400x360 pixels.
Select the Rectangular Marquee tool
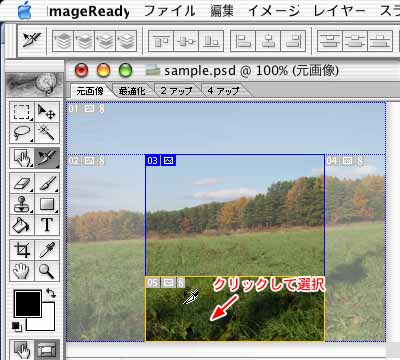click(x=22, y=112)
